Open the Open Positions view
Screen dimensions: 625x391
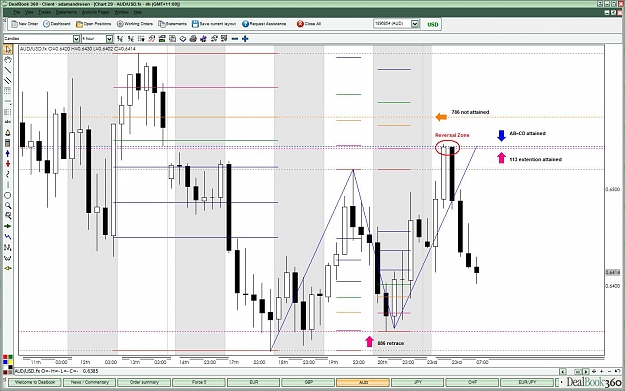(94, 24)
